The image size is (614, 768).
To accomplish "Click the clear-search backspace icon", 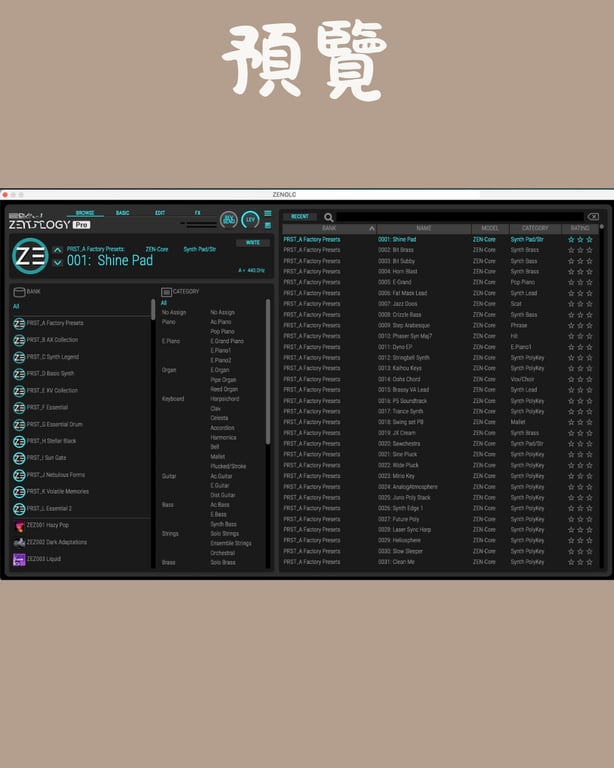I will point(593,216).
